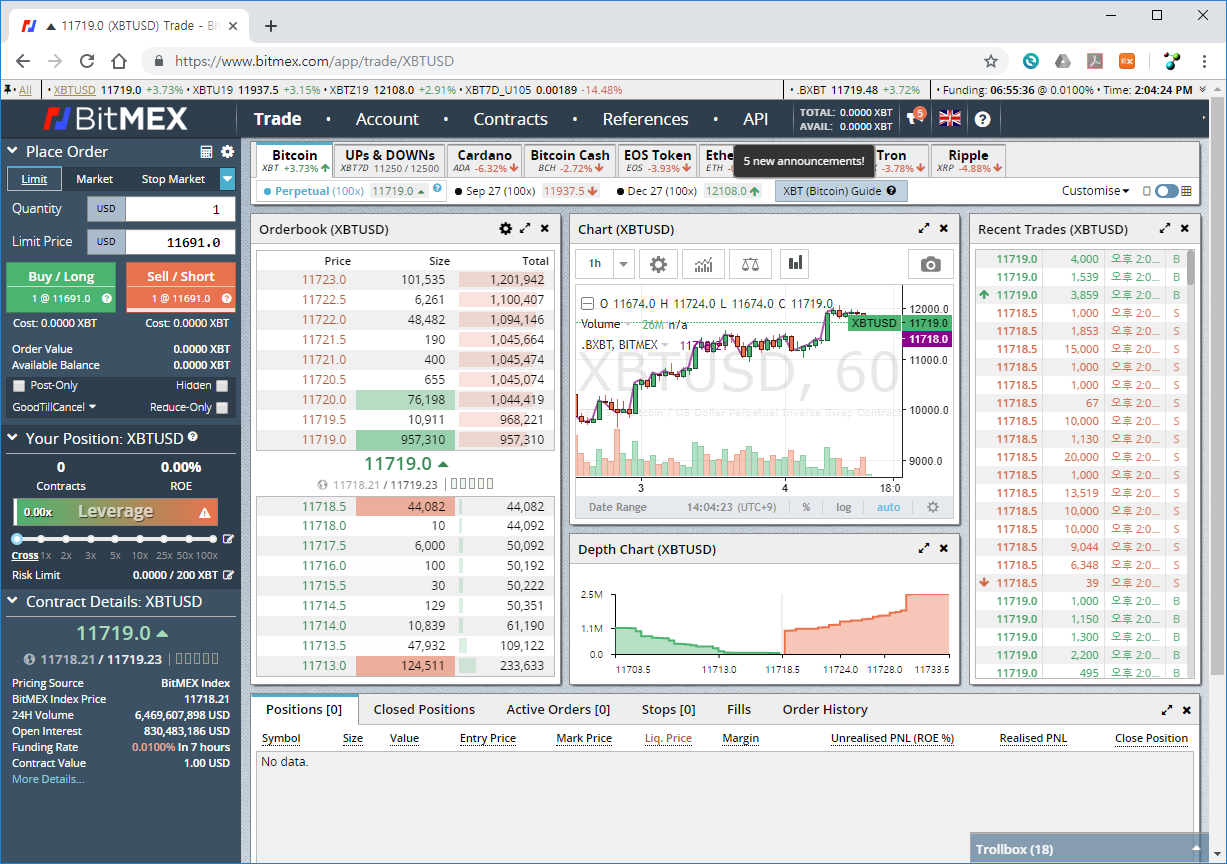Switch to the Order History tab

(x=825, y=710)
